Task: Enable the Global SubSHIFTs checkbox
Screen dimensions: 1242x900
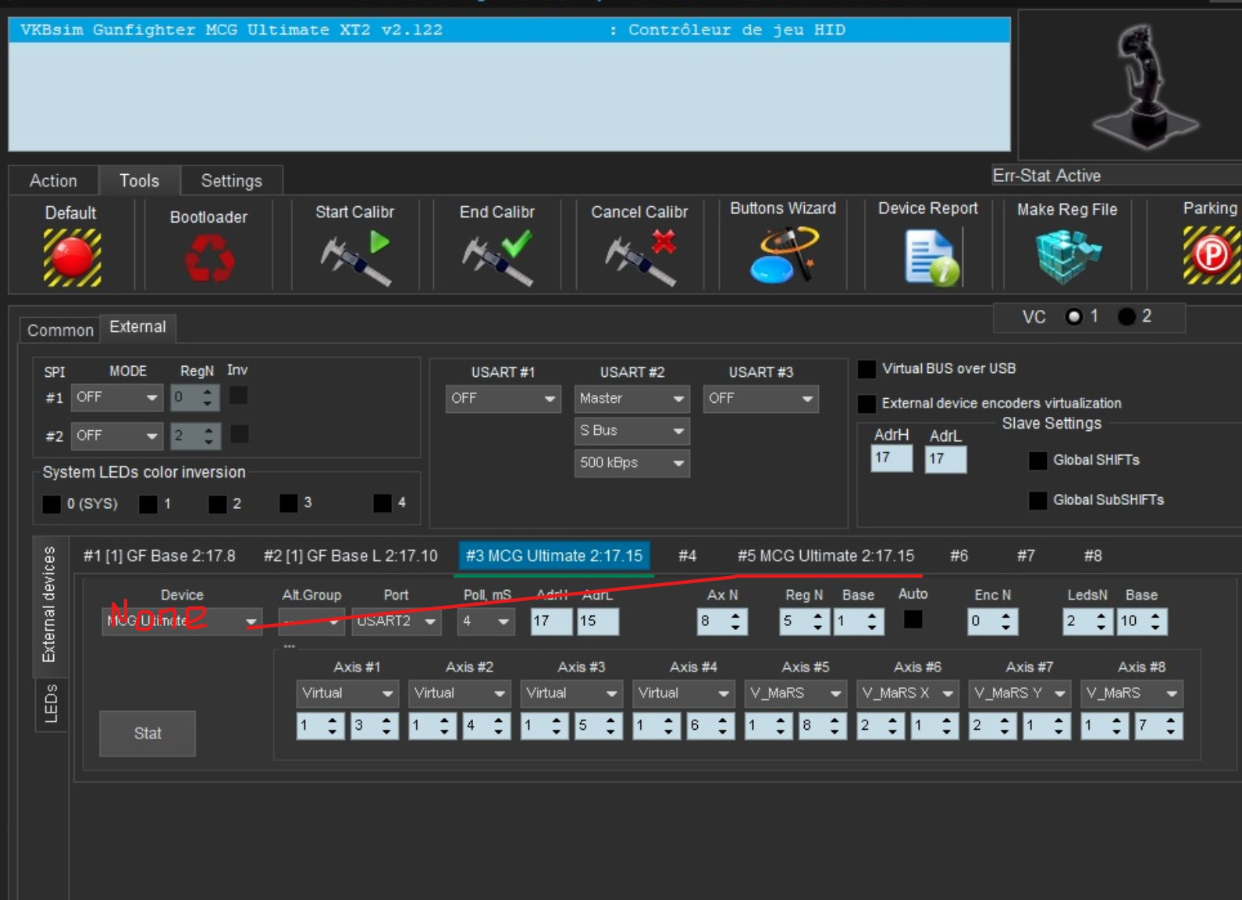Action: (1038, 500)
